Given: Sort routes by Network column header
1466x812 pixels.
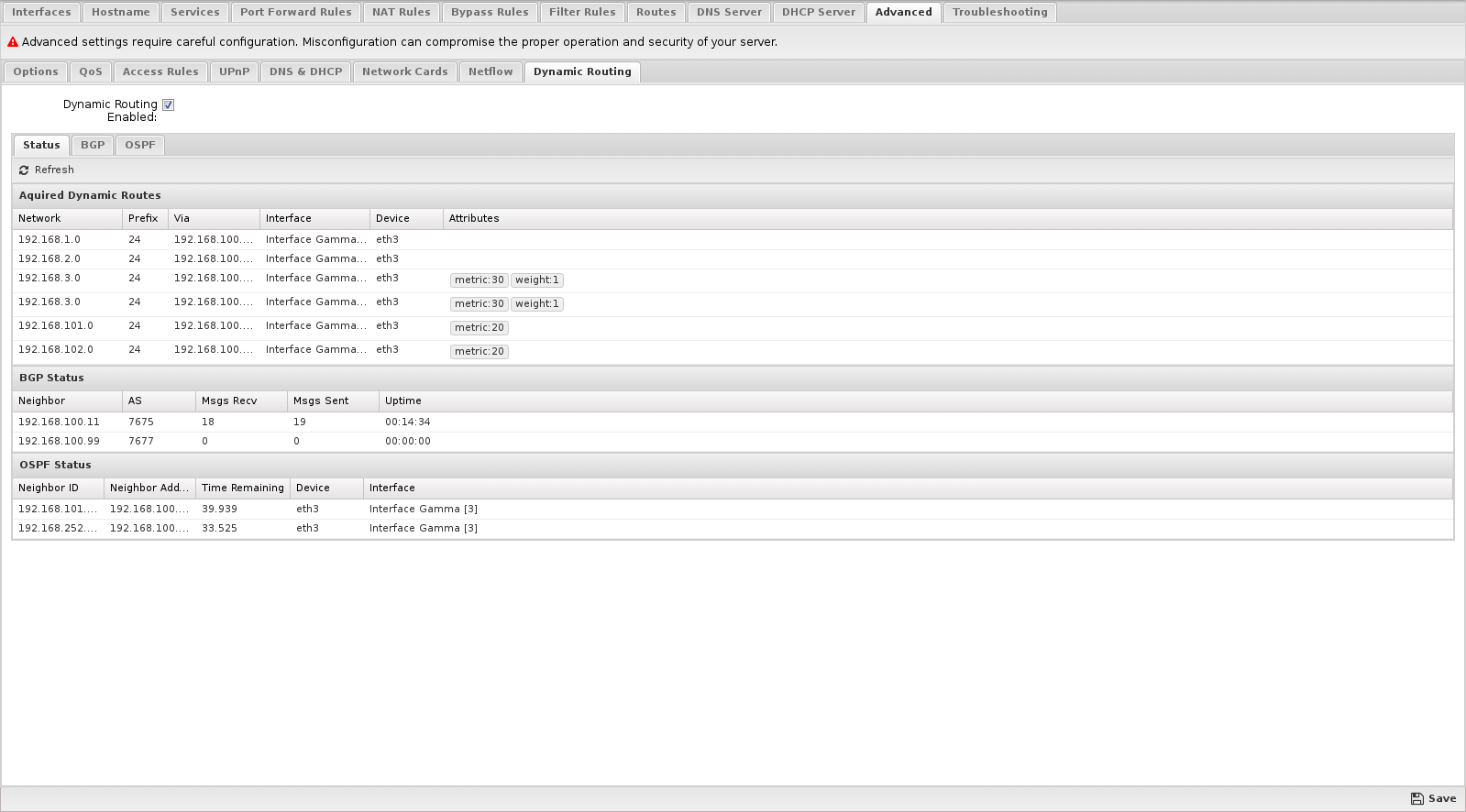Looking at the screenshot, I should pos(39,219).
